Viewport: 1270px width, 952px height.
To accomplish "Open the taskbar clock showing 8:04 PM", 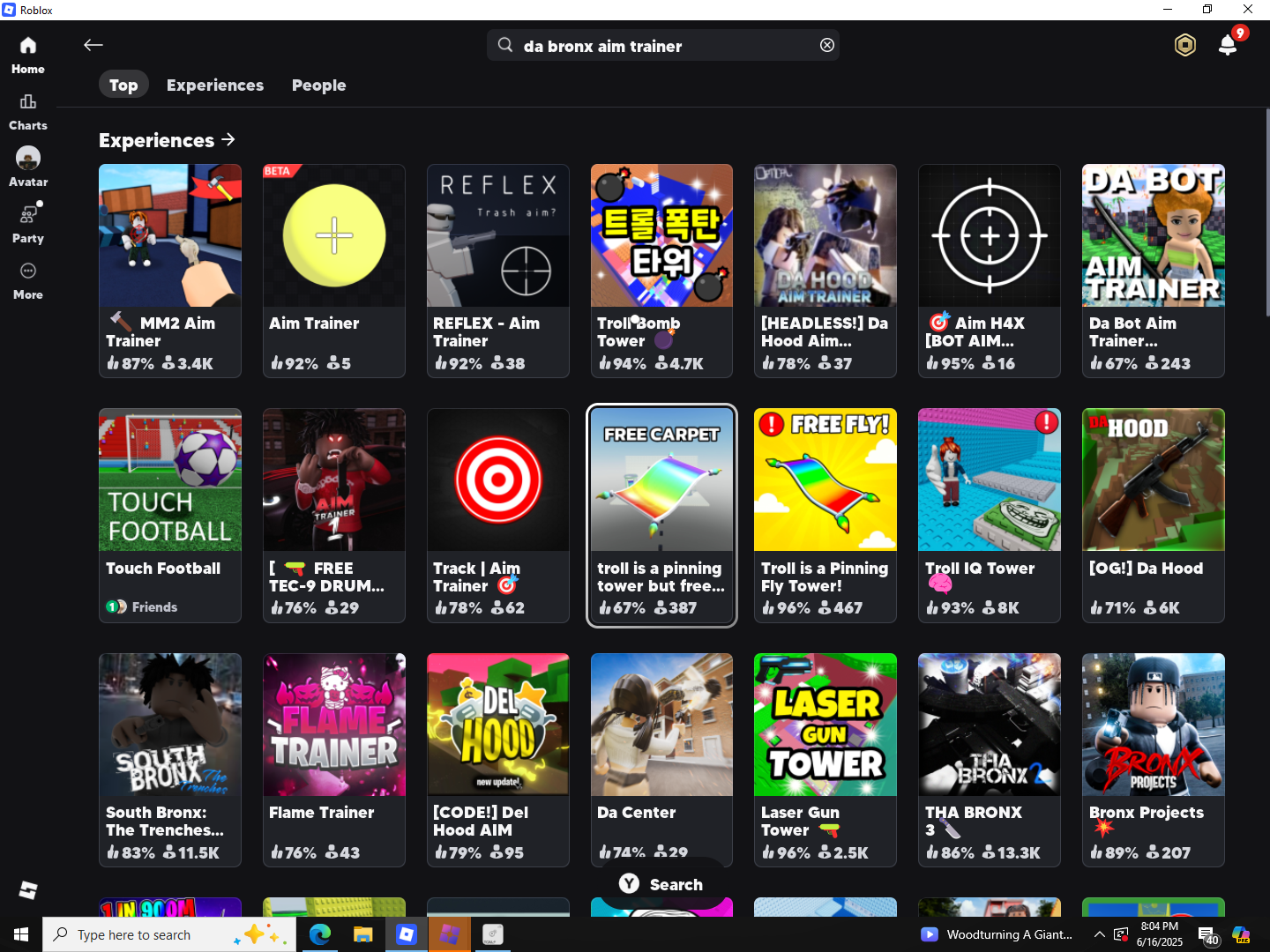I will [1159, 934].
